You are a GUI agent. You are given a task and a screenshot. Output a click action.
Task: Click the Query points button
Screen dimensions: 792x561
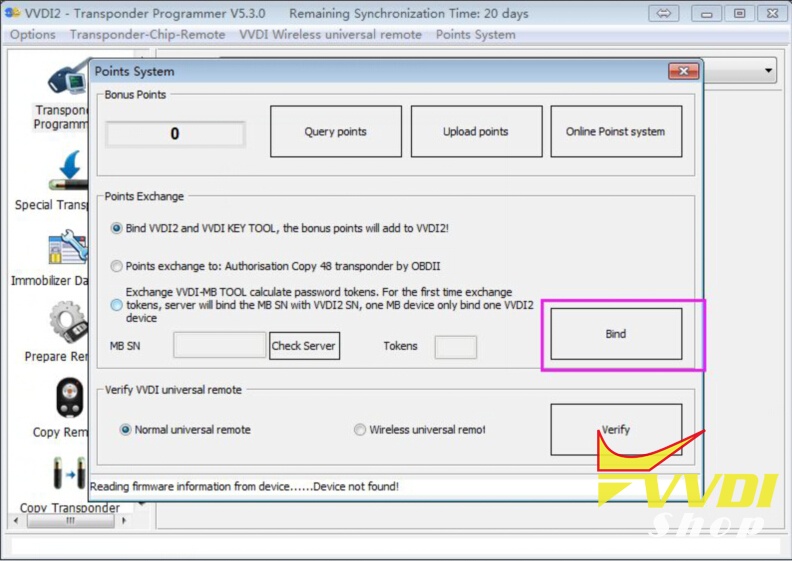pyautogui.click(x=336, y=132)
